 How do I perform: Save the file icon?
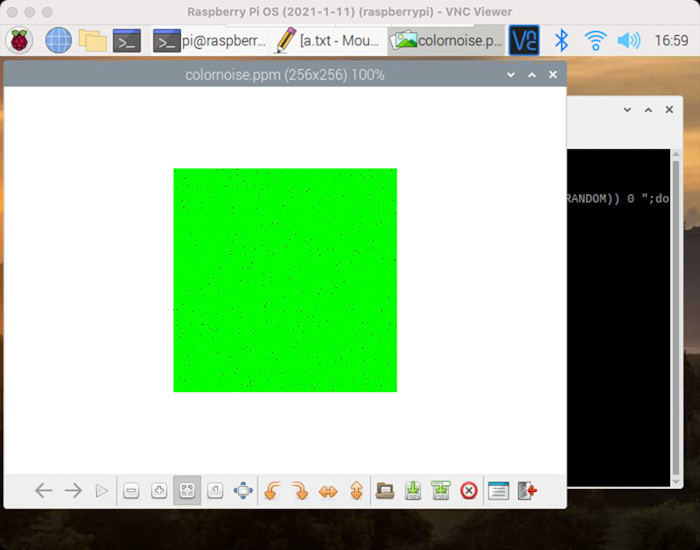click(413, 491)
